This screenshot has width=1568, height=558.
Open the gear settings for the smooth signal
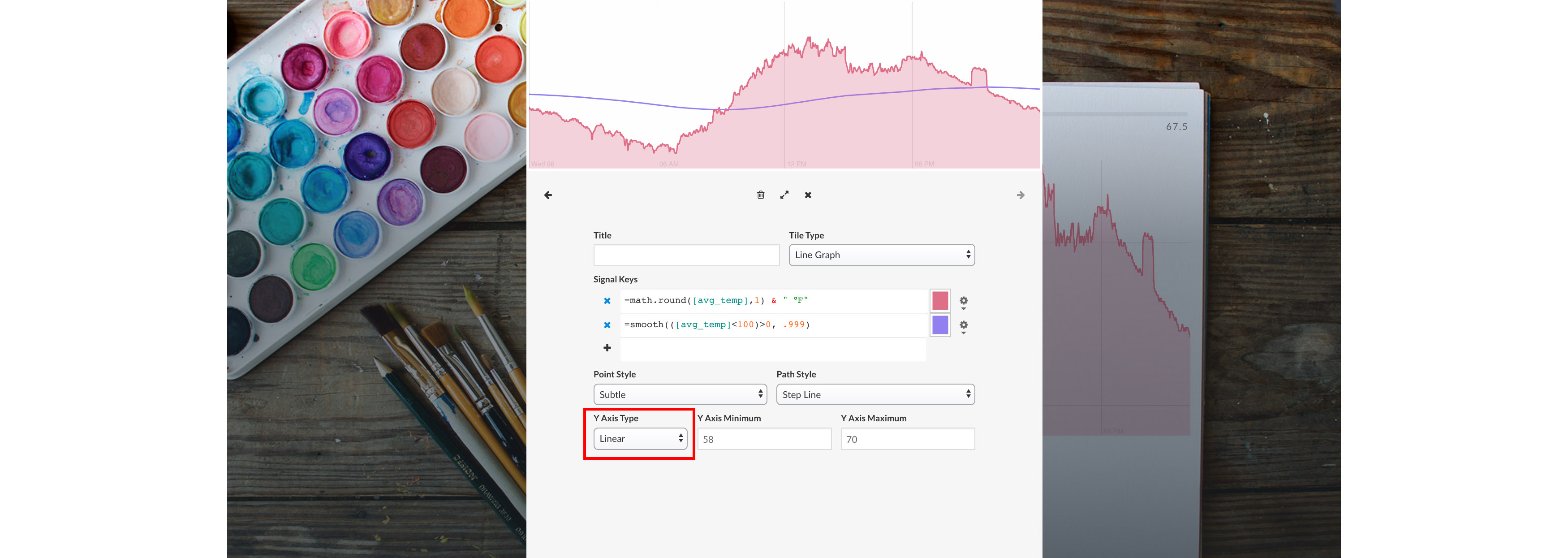[x=964, y=325]
